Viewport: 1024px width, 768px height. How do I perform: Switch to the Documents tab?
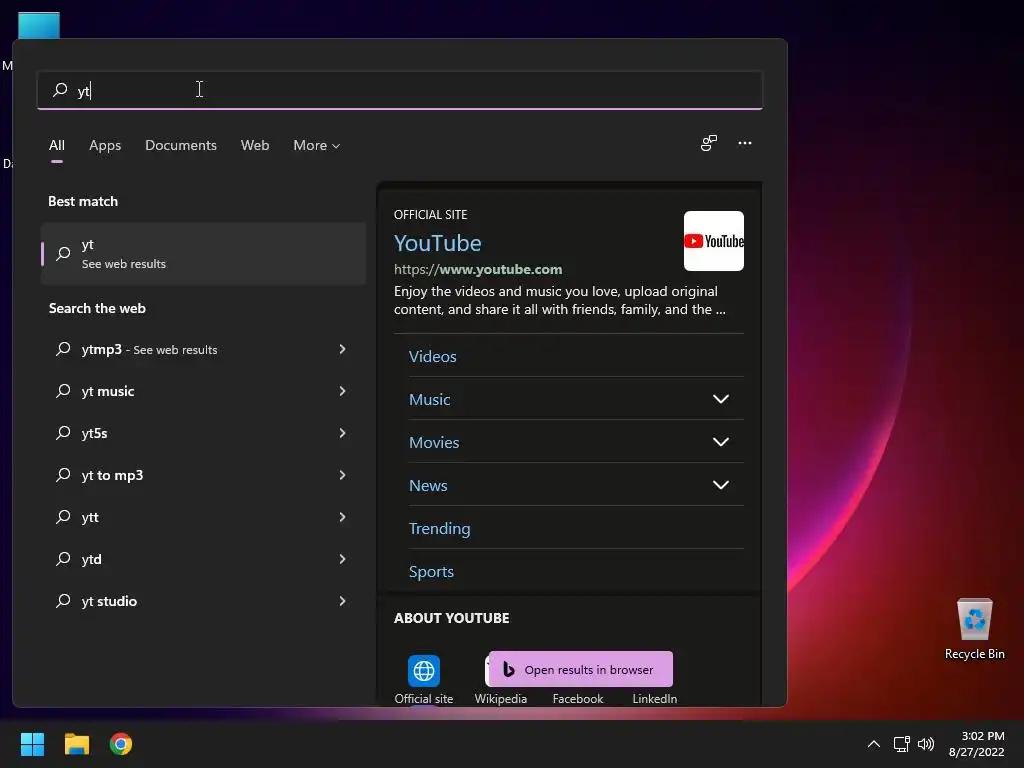click(x=181, y=145)
